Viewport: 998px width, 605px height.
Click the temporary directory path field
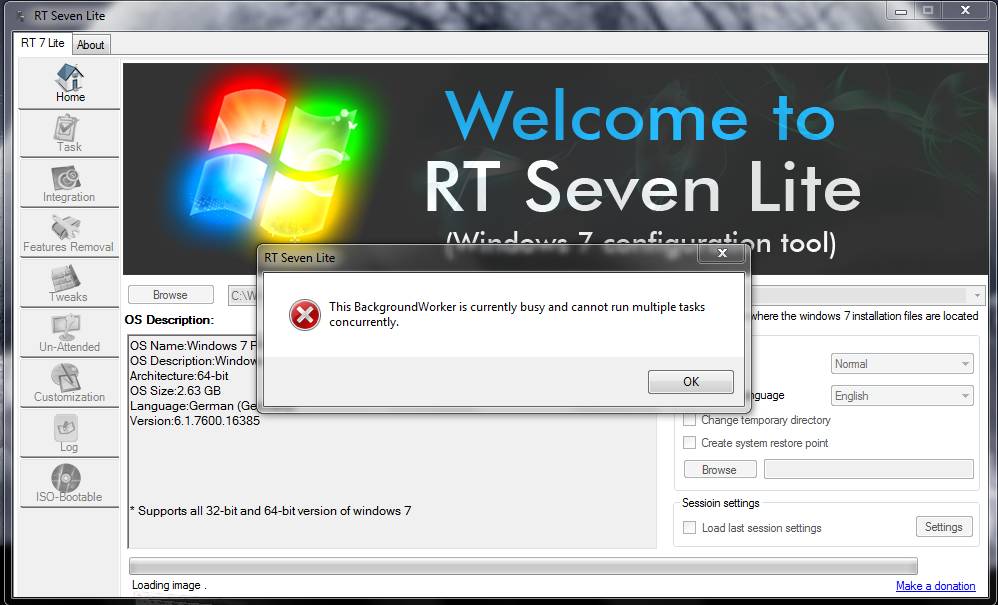pos(869,469)
